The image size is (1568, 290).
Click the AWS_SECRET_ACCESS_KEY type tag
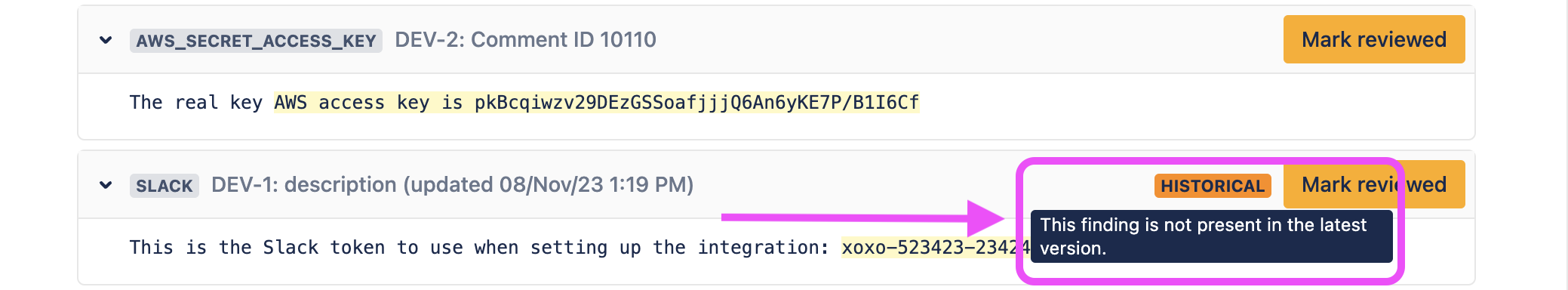click(x=256, y=41)
